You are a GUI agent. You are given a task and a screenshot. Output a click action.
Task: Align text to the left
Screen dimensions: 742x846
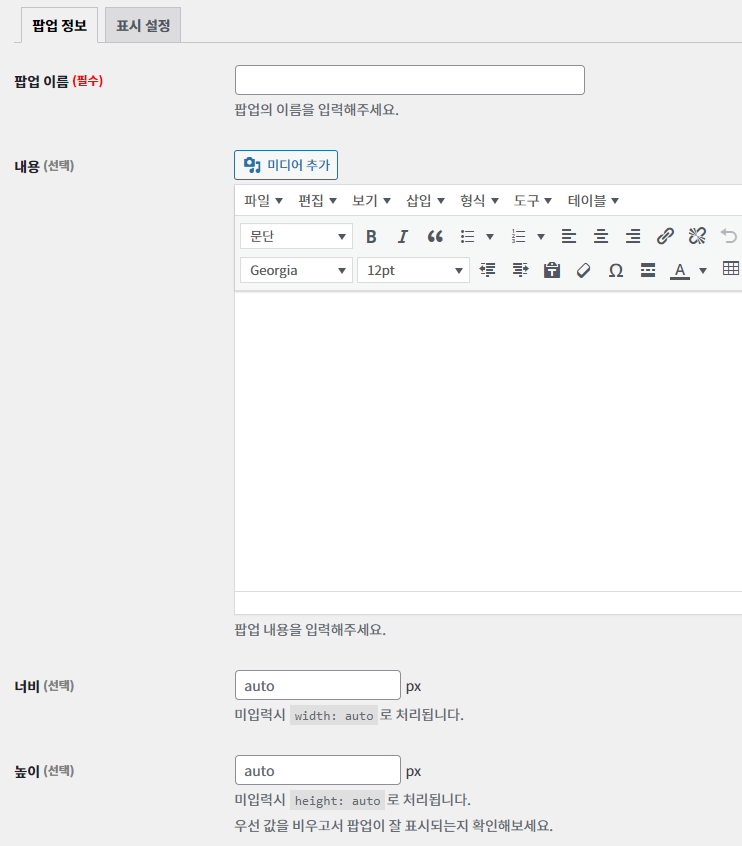tap(569, 236)
